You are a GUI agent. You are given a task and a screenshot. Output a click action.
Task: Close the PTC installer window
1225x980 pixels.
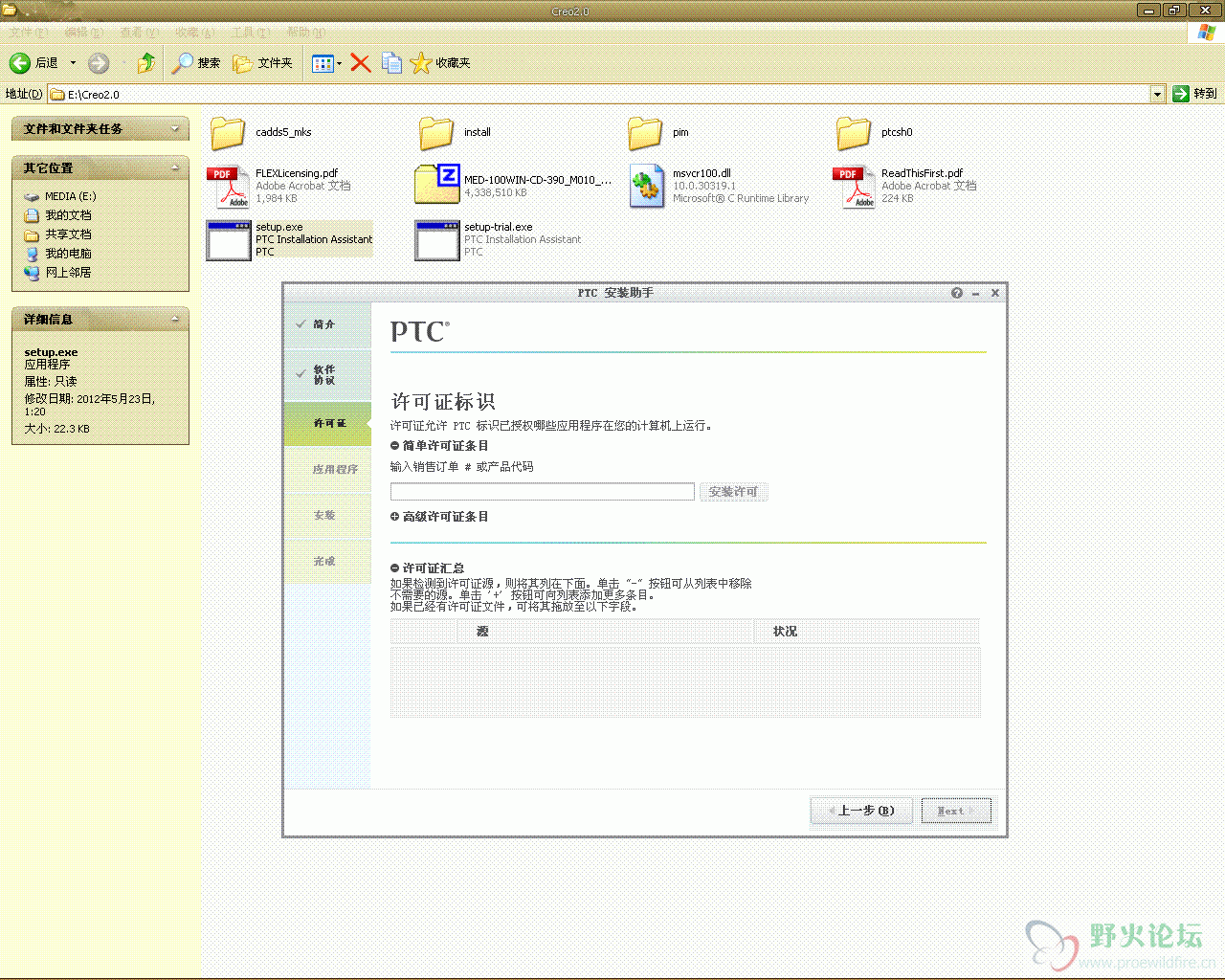coord(995,293)
